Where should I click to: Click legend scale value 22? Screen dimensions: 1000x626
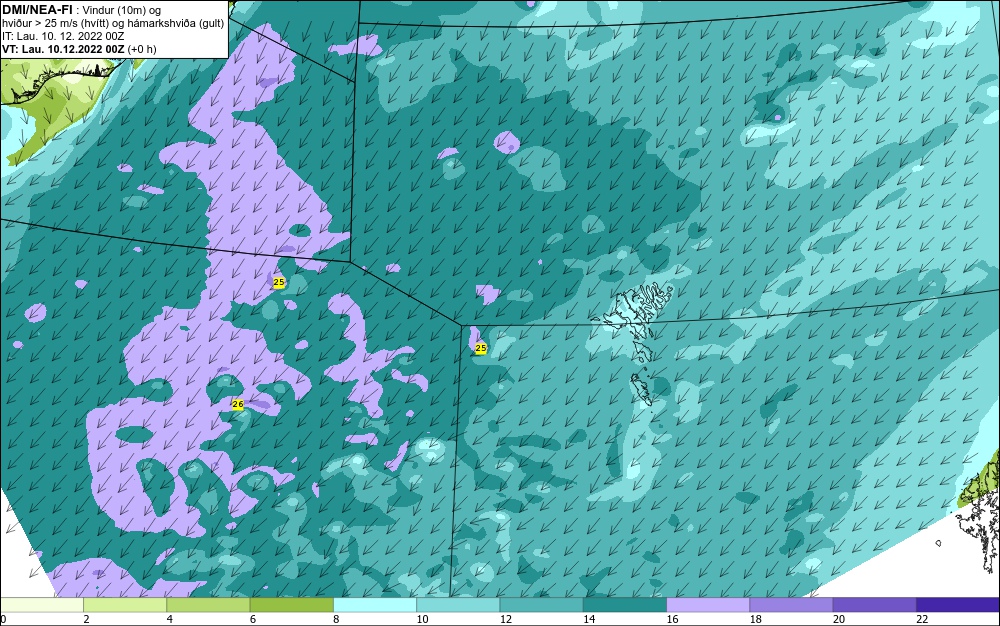tap(922, 619)
